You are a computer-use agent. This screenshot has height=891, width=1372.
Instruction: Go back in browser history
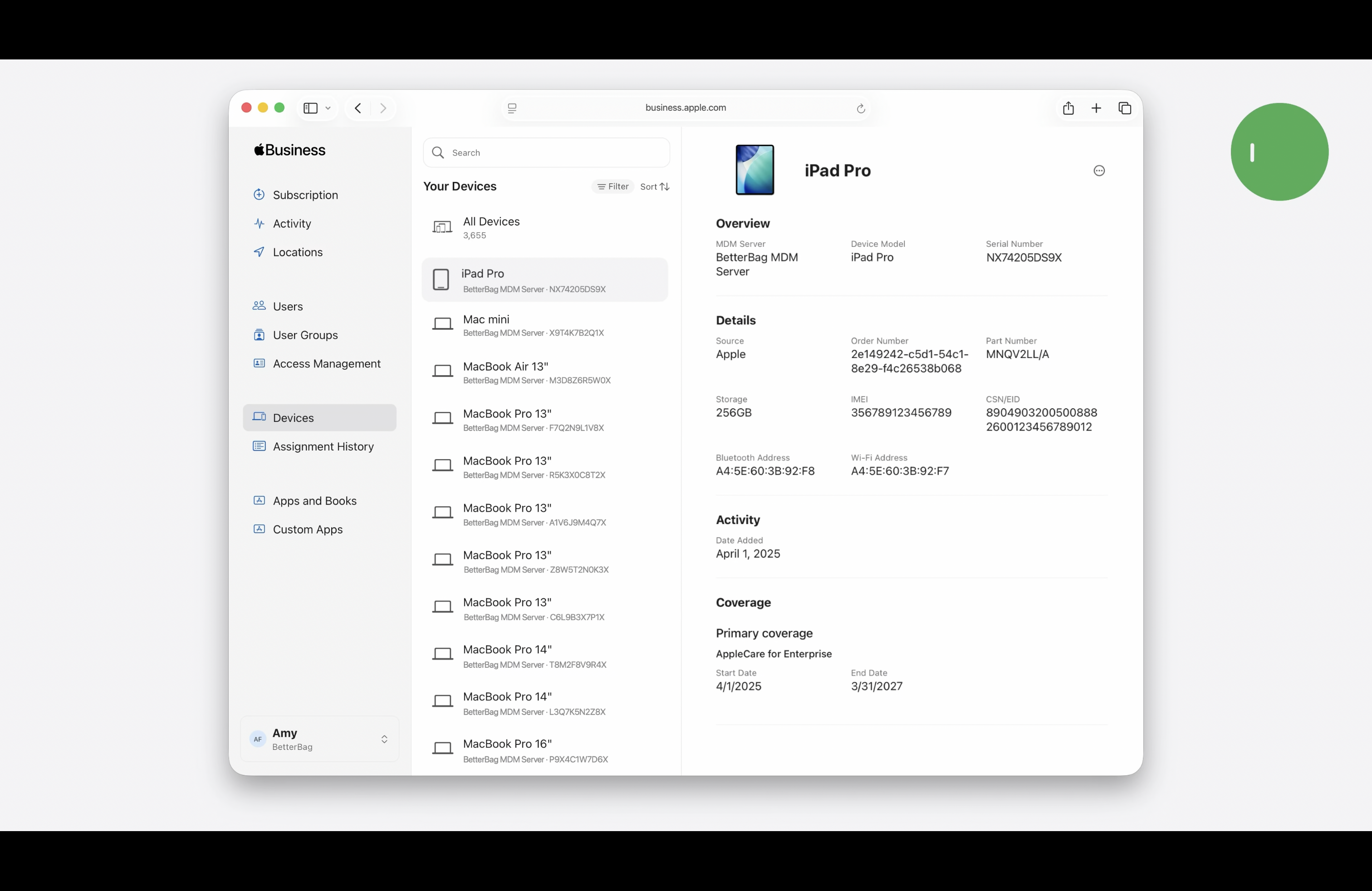point(358,108)
